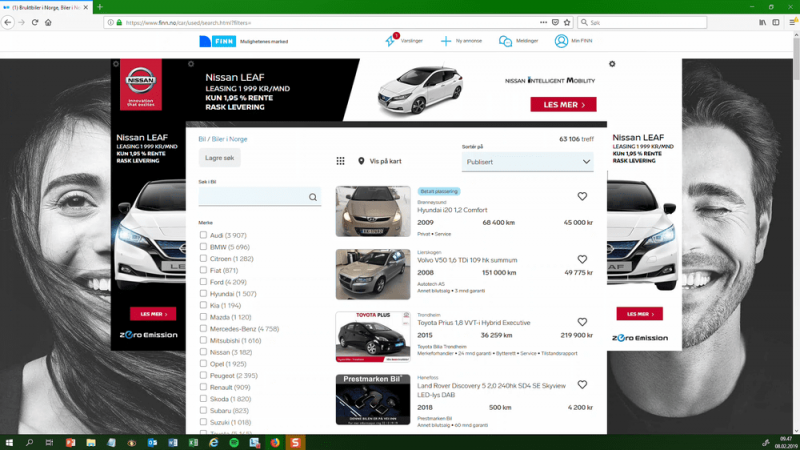Click the Bil breadcrumb link
The height and width of the screenshot is (450, 800).
point(202,139)
